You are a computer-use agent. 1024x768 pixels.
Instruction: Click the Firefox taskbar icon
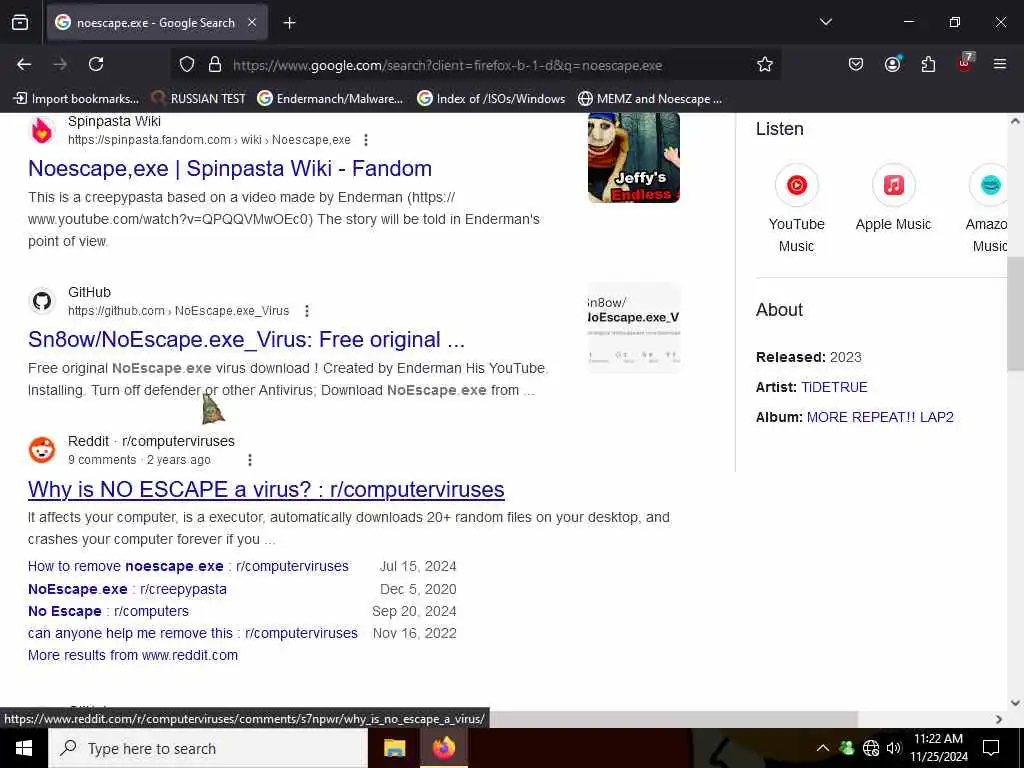click(x=443, y=748)
